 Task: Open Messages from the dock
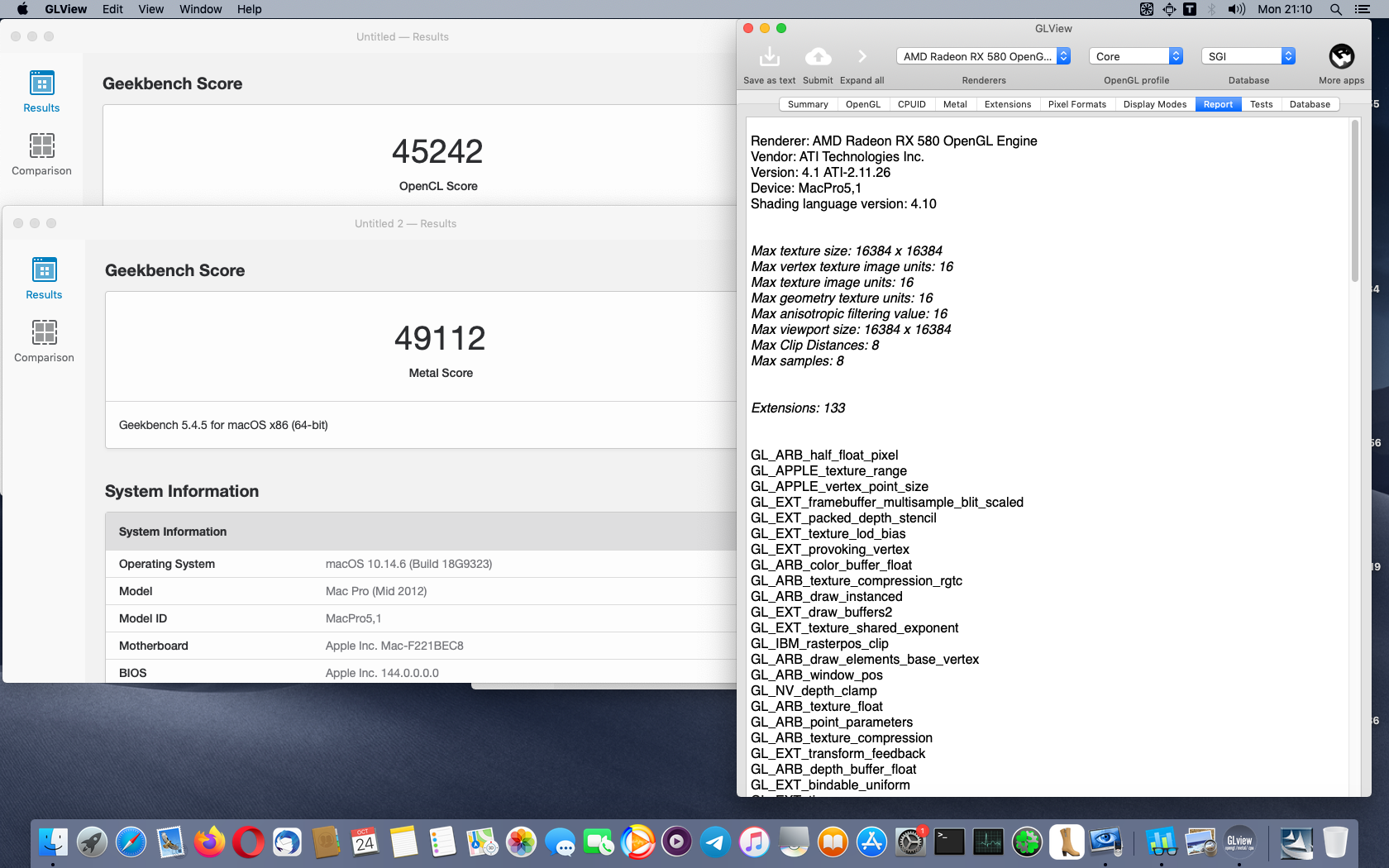click(x=560, y=842)
